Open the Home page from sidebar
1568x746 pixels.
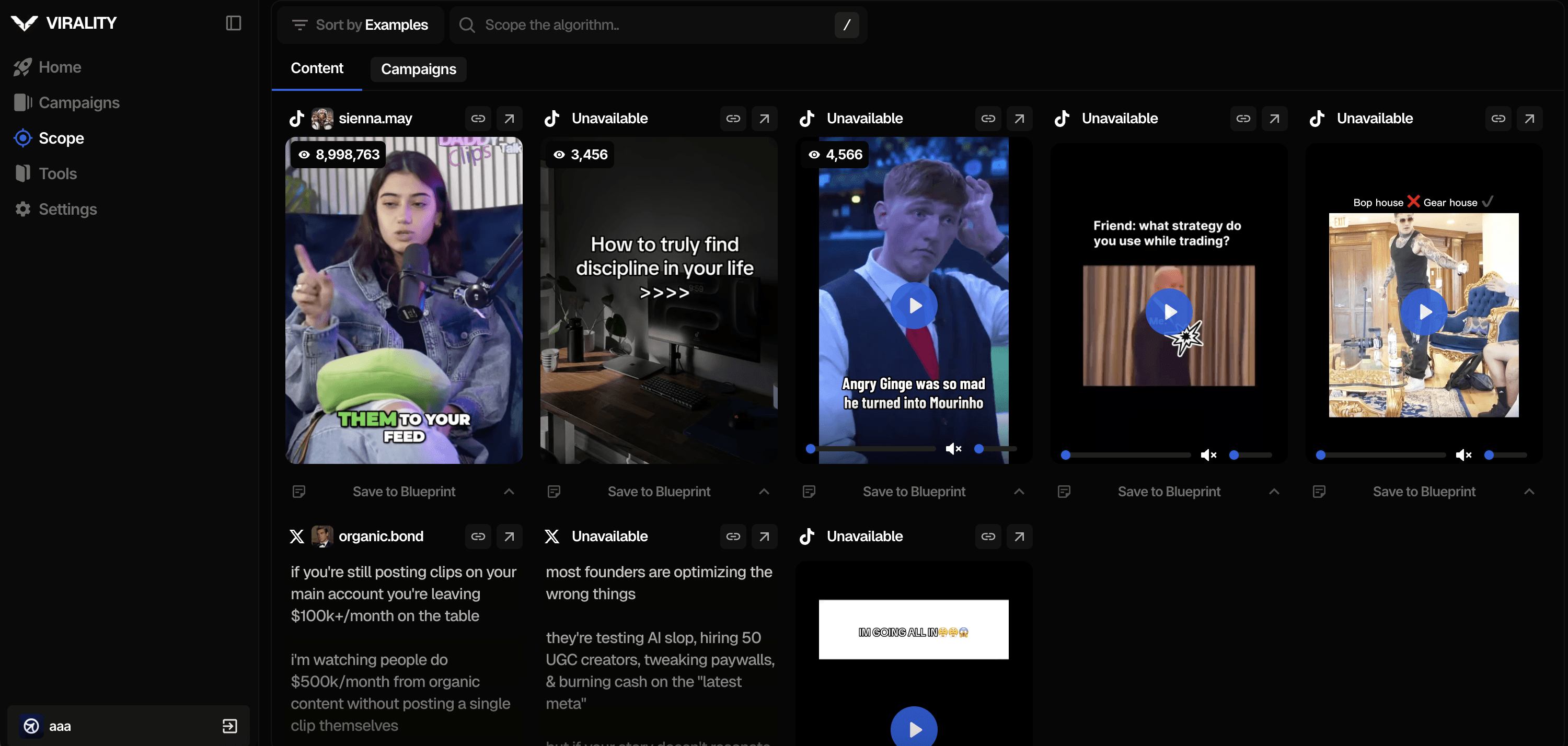click(x=60, y=67)
